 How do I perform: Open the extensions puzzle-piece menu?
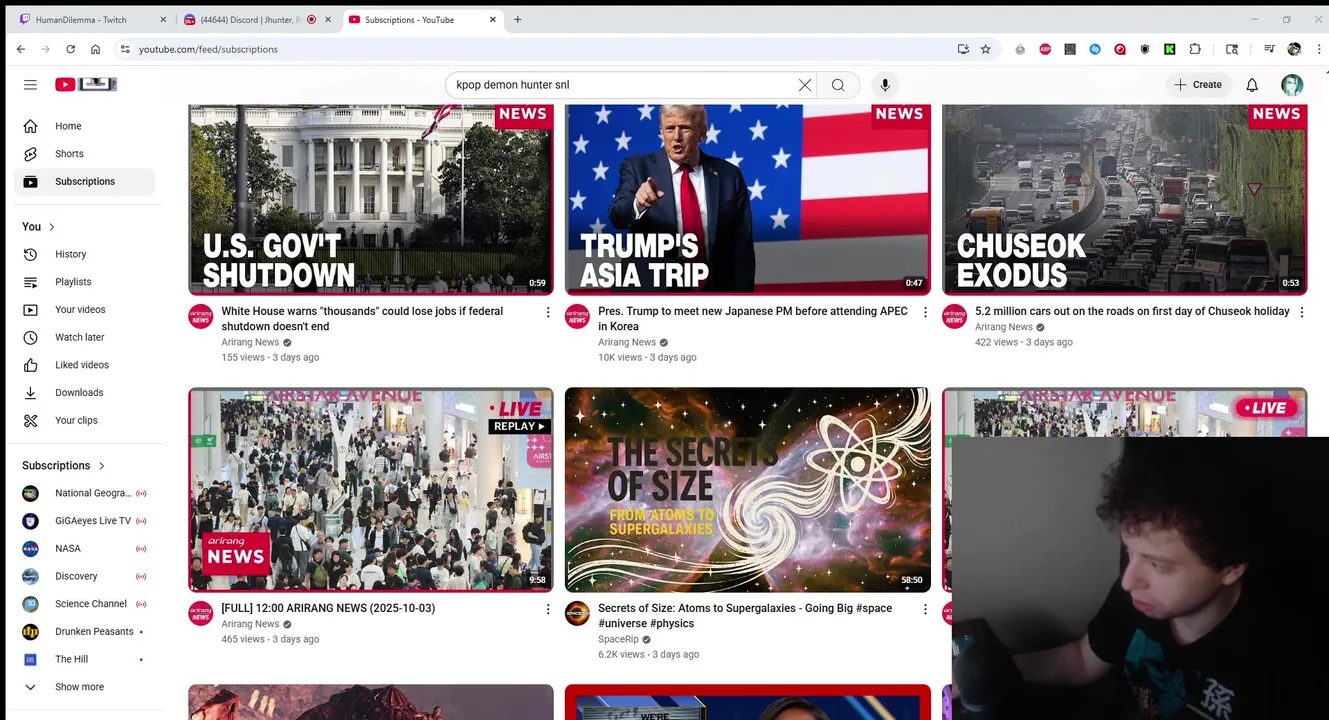pyautogui.click(x=1195, y=49)
